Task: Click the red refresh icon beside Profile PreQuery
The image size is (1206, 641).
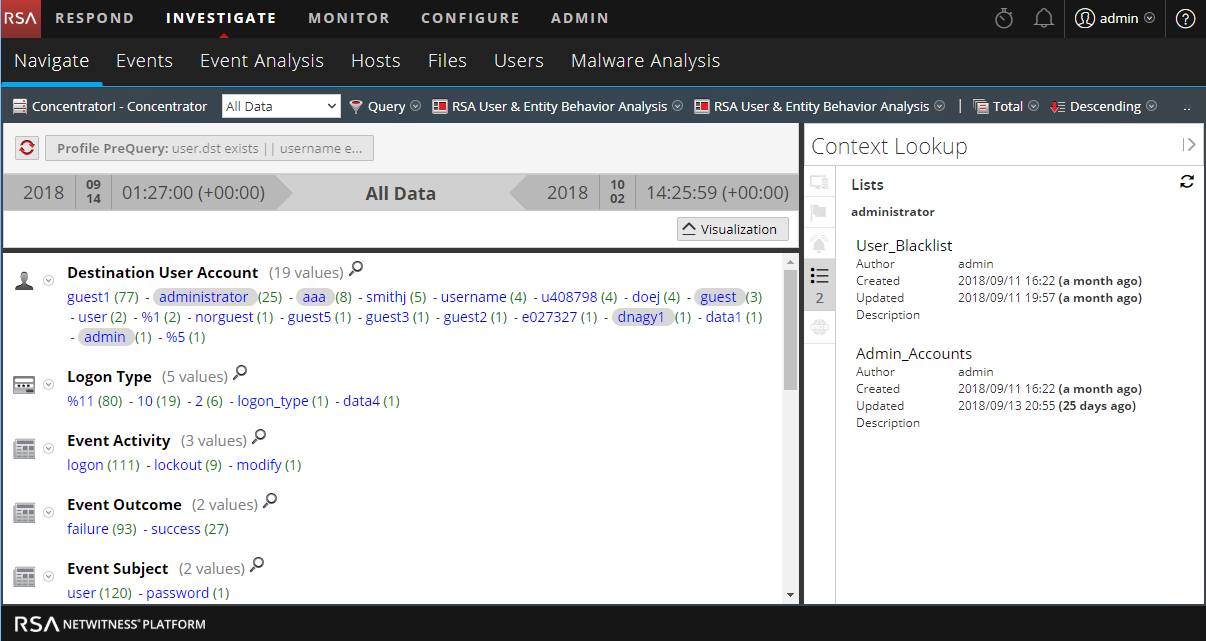Action: pyautogui.click(x=27, y=149)
